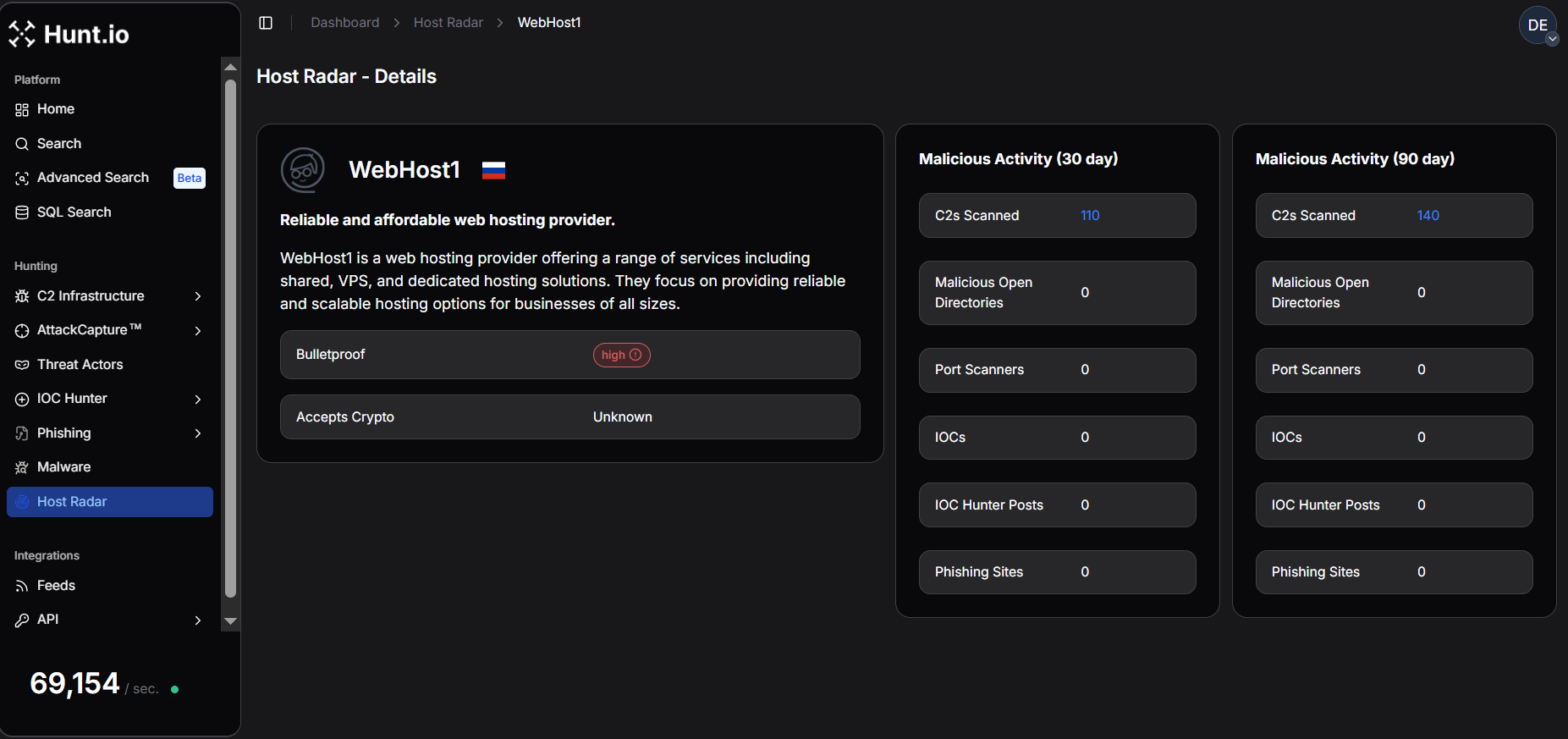
Task: Open the DE user account menu
Action: click(x=1538, y=25)
